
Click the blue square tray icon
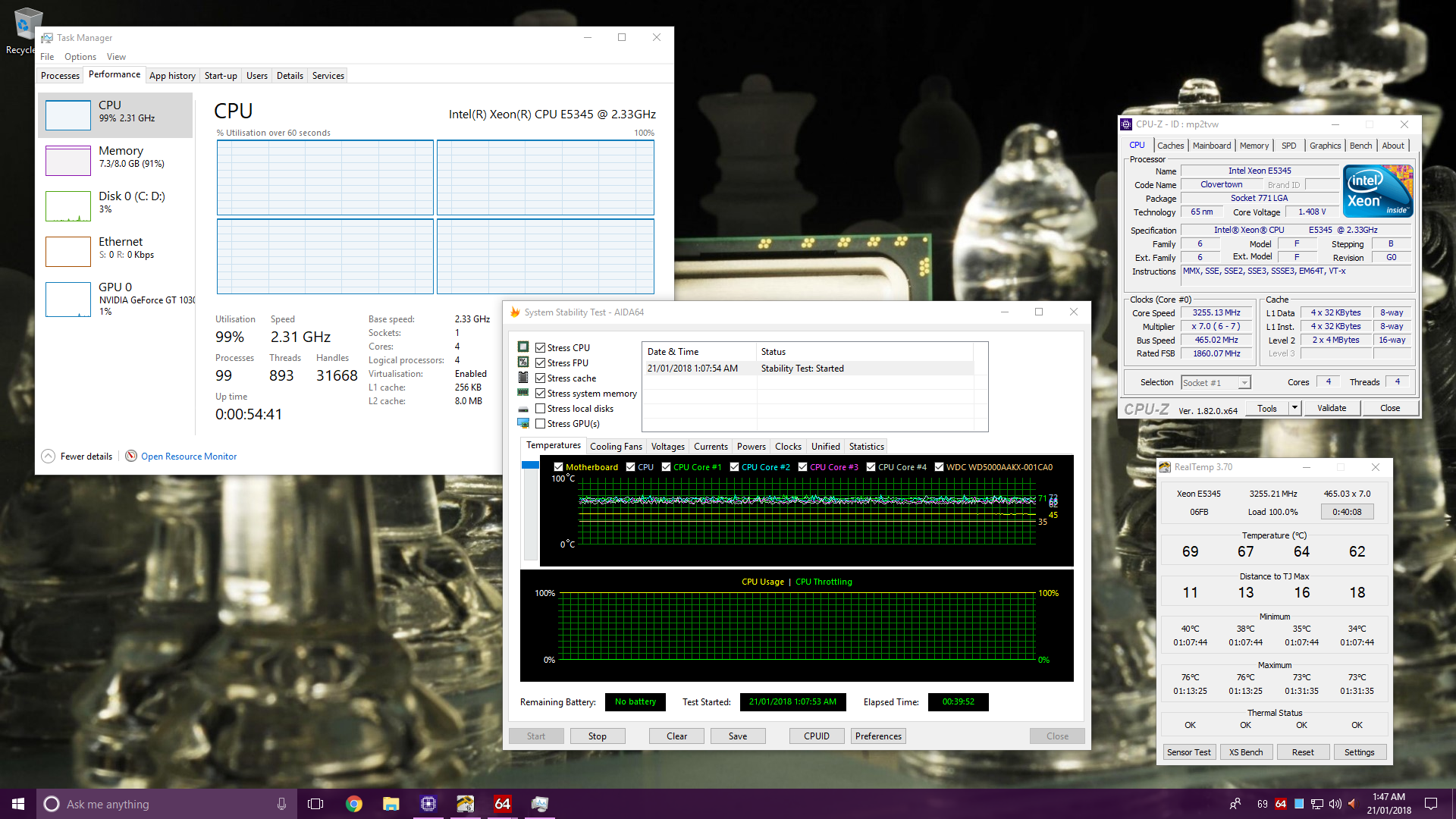point(1299,804)
